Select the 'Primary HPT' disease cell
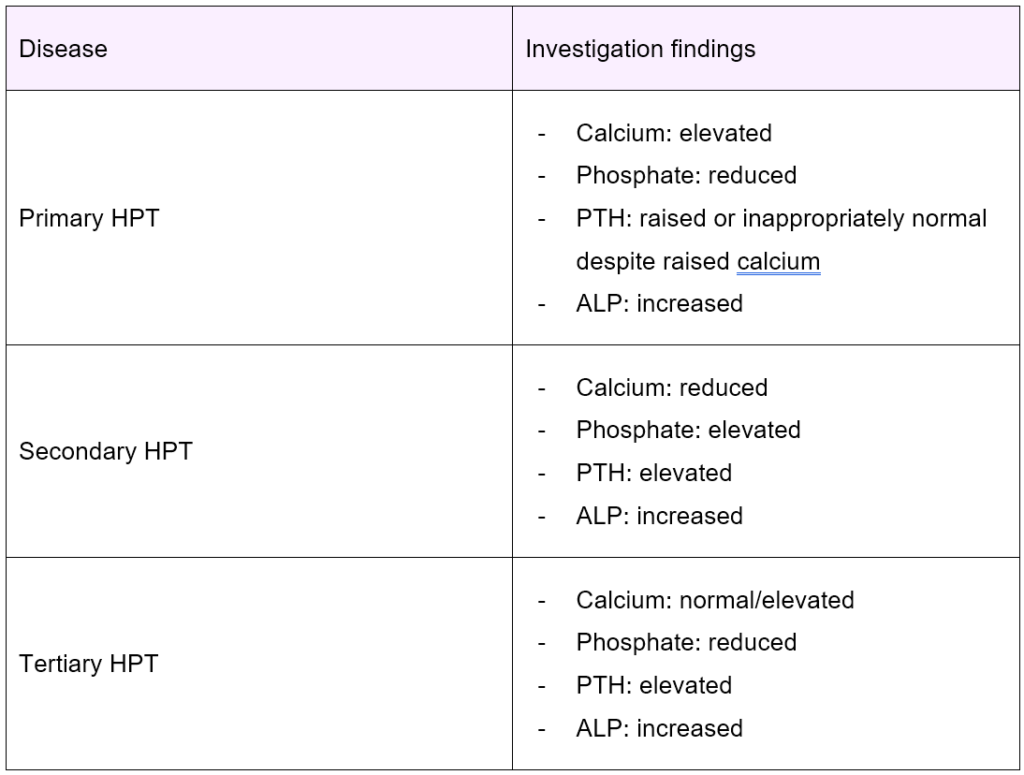The width and height of the screenshot is (1024, 775). pos(89,218)
